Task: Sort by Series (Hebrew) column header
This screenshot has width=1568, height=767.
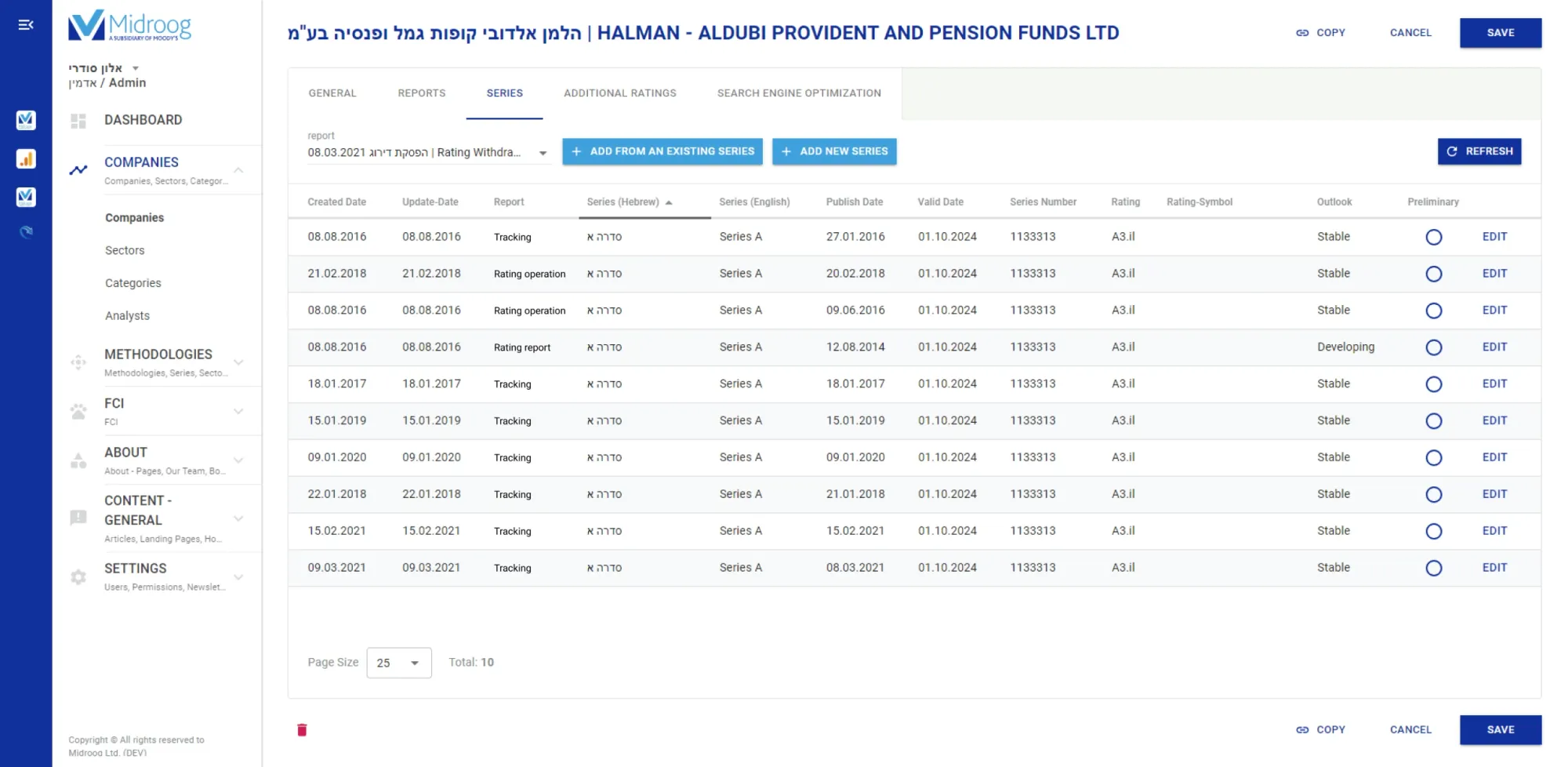Action: point(623,202)
